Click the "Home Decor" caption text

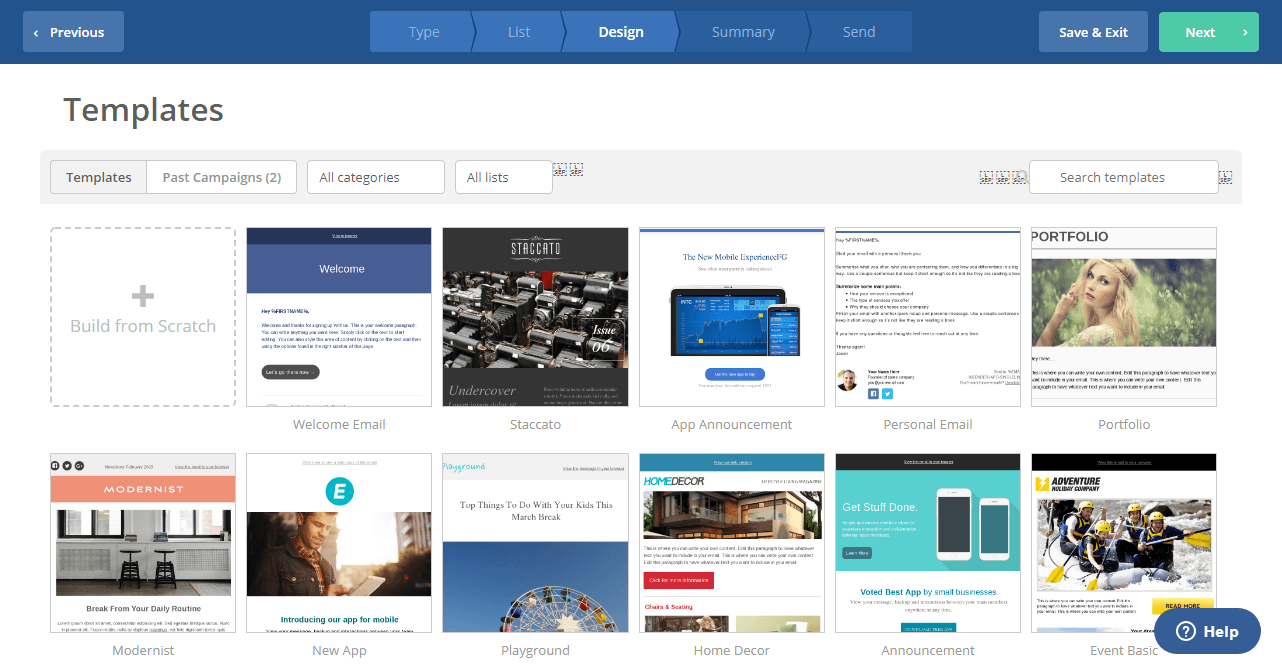[x=732, y=650]
